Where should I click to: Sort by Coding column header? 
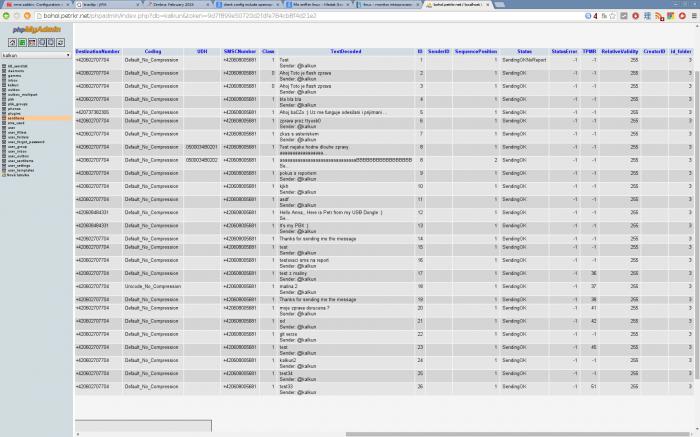153,52
